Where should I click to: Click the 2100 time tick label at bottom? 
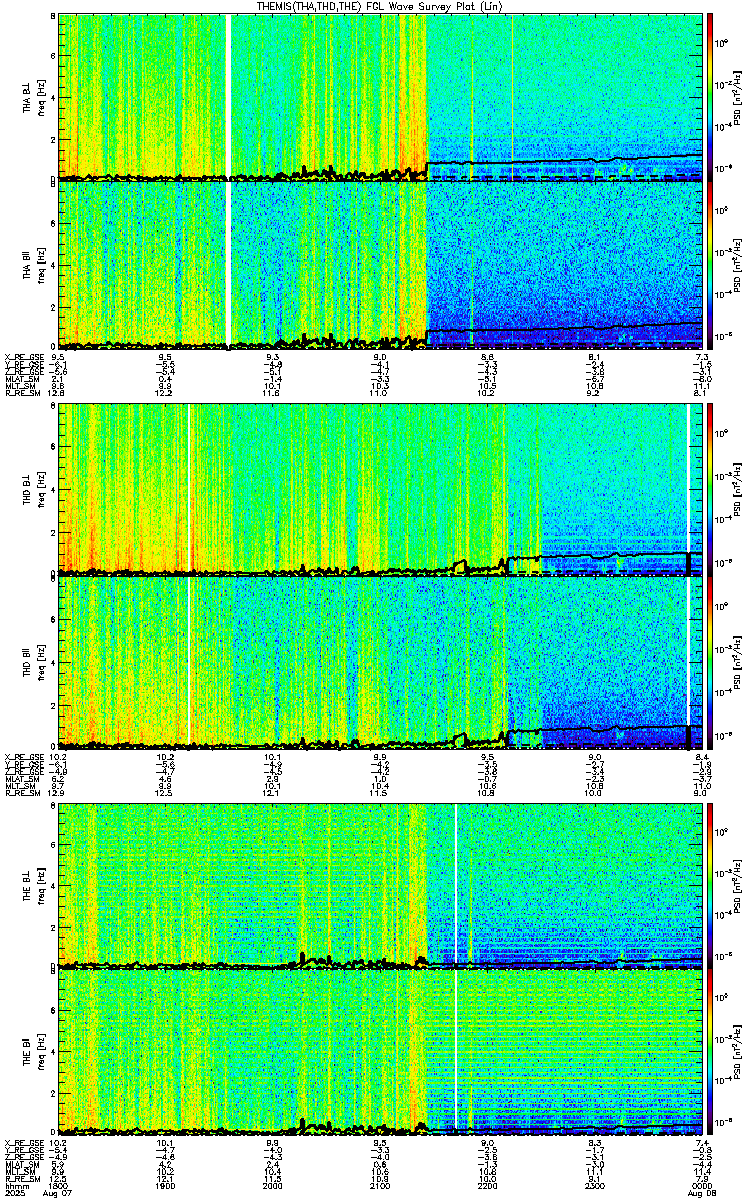(x=380, y=1187)
